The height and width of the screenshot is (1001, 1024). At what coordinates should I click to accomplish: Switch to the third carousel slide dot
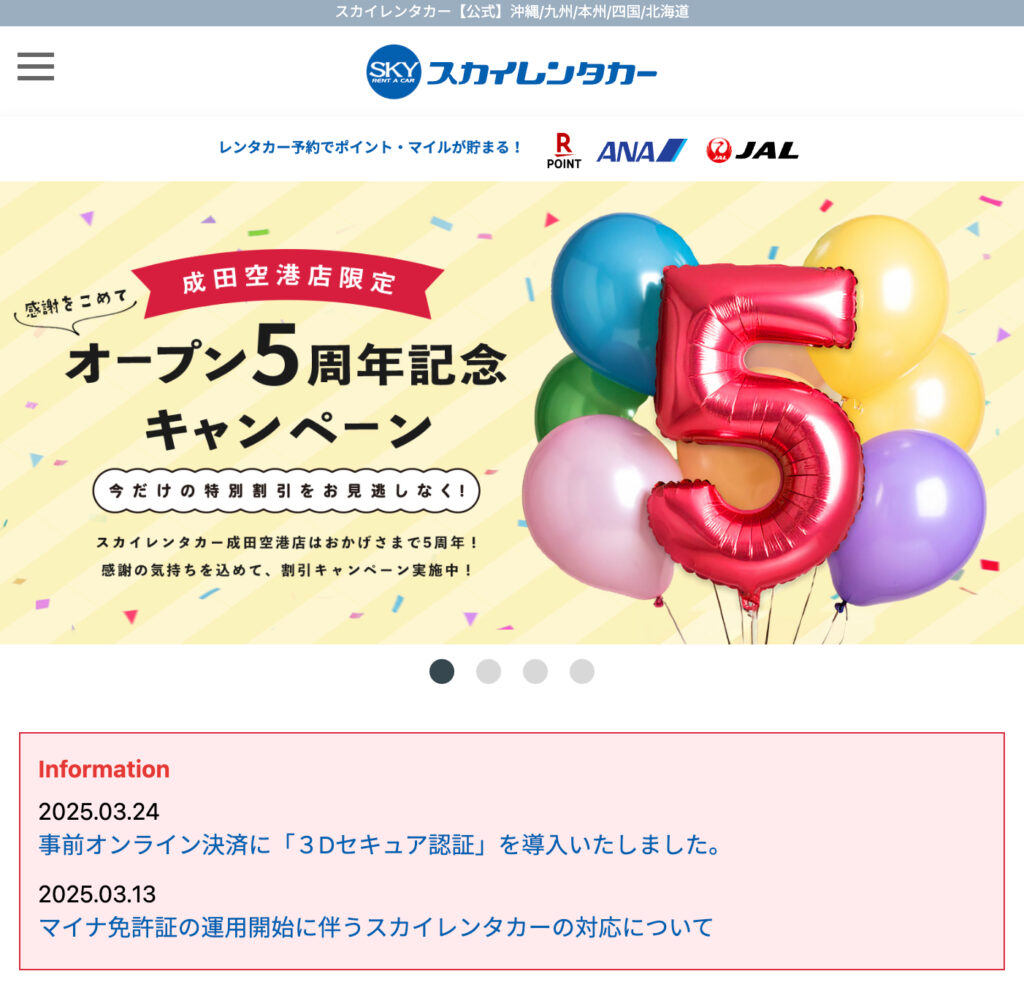536,671
